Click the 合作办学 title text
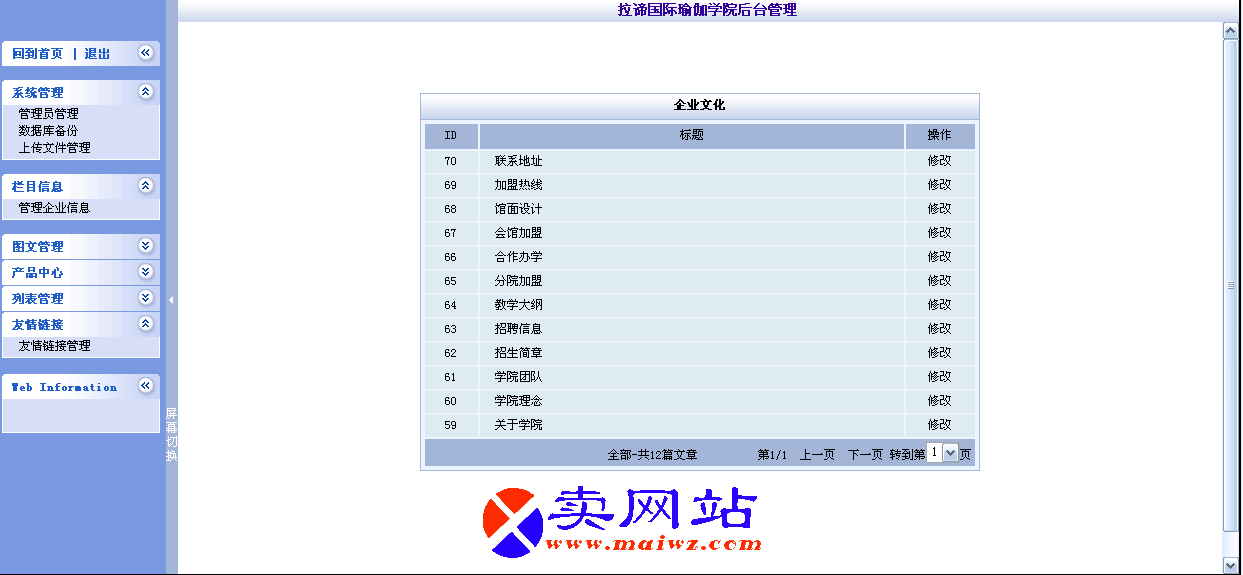 pos(518,257)
